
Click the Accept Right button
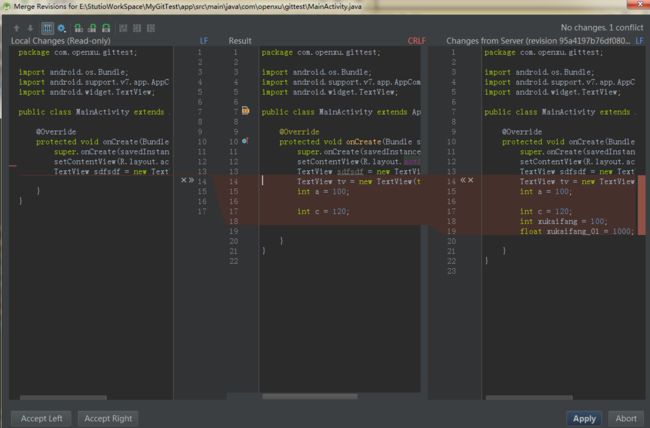pos(108,418)
